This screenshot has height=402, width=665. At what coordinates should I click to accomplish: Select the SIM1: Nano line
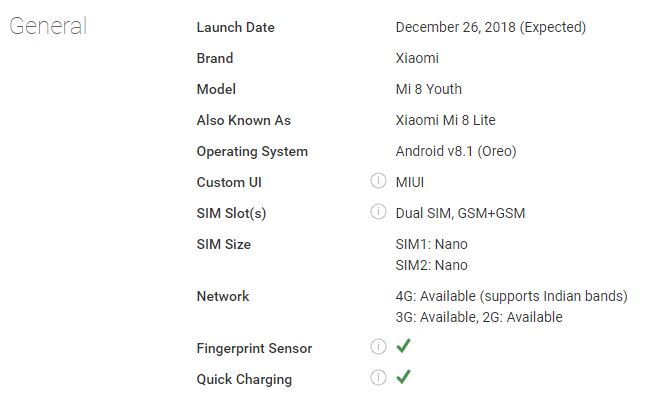tap(431, 244)
